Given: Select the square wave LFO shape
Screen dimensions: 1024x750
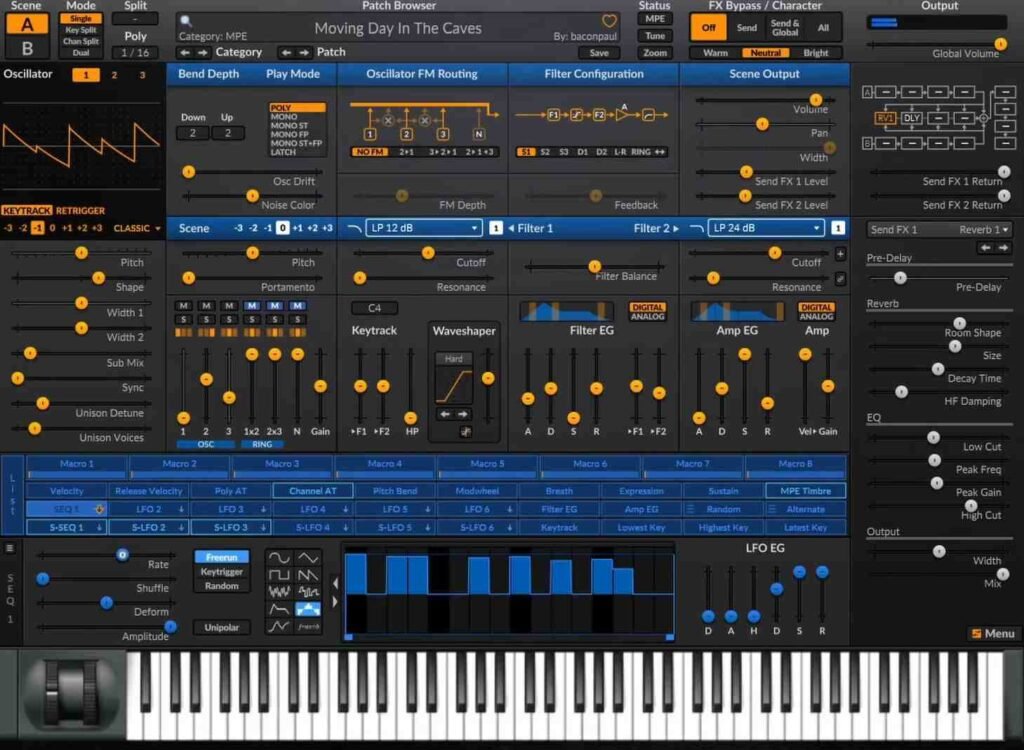Looking at the screenshot, I should pos(279,575).
